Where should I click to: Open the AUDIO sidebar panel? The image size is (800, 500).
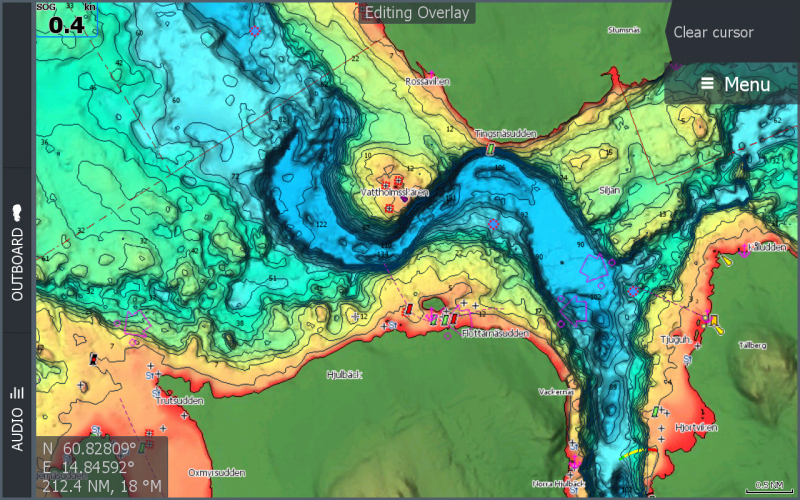(x=17, y=418)
